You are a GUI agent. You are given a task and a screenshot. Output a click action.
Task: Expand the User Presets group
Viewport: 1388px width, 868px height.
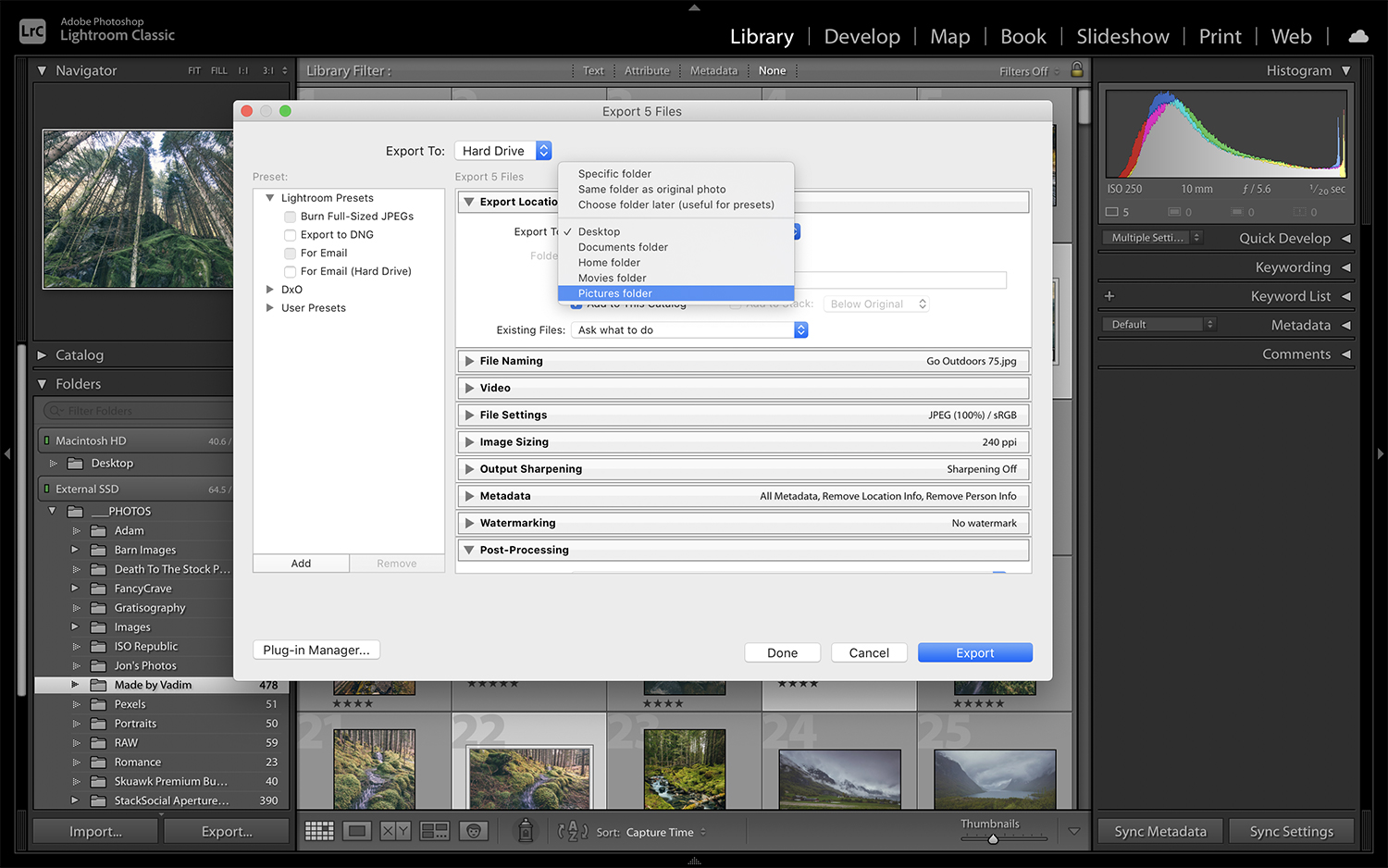(x=270, y=308)
